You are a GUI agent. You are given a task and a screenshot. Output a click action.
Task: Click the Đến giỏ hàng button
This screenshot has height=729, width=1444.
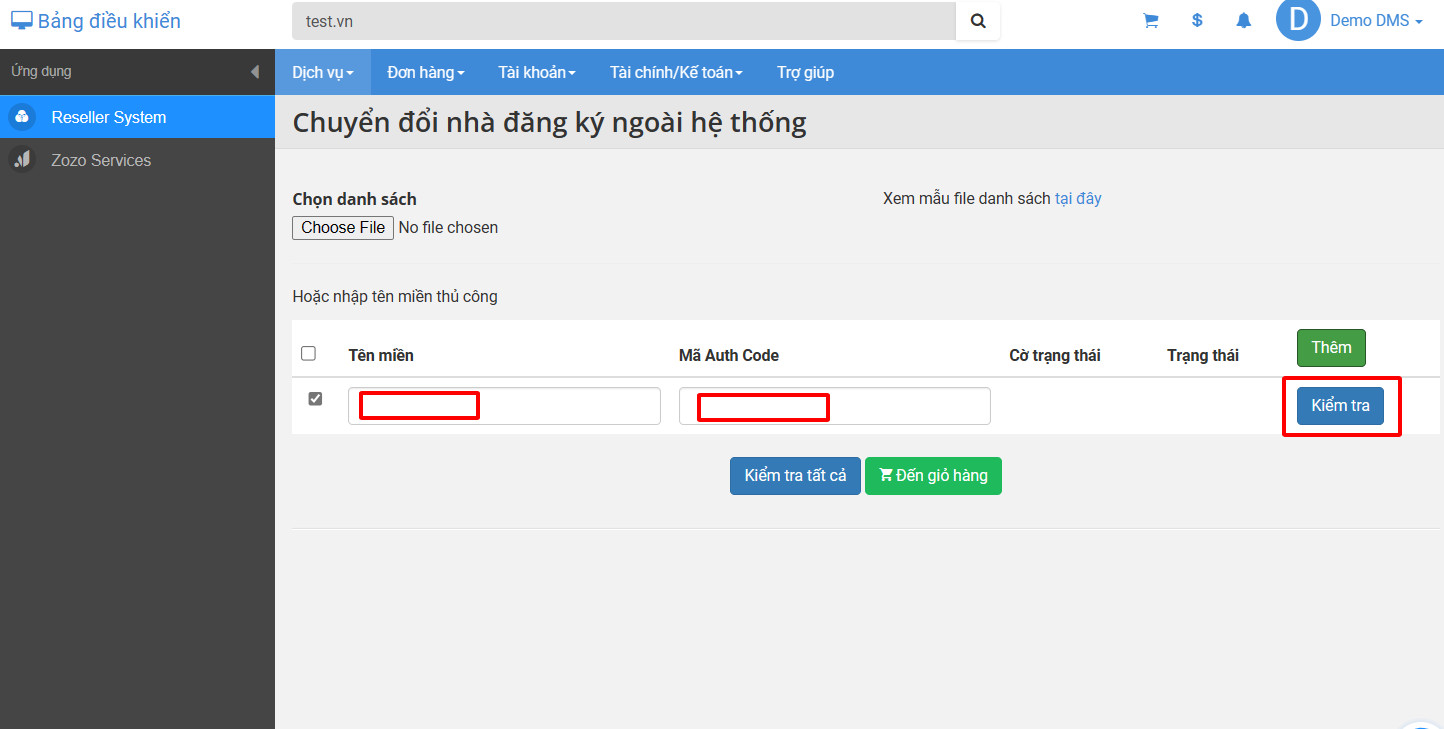tap(933, 476)
